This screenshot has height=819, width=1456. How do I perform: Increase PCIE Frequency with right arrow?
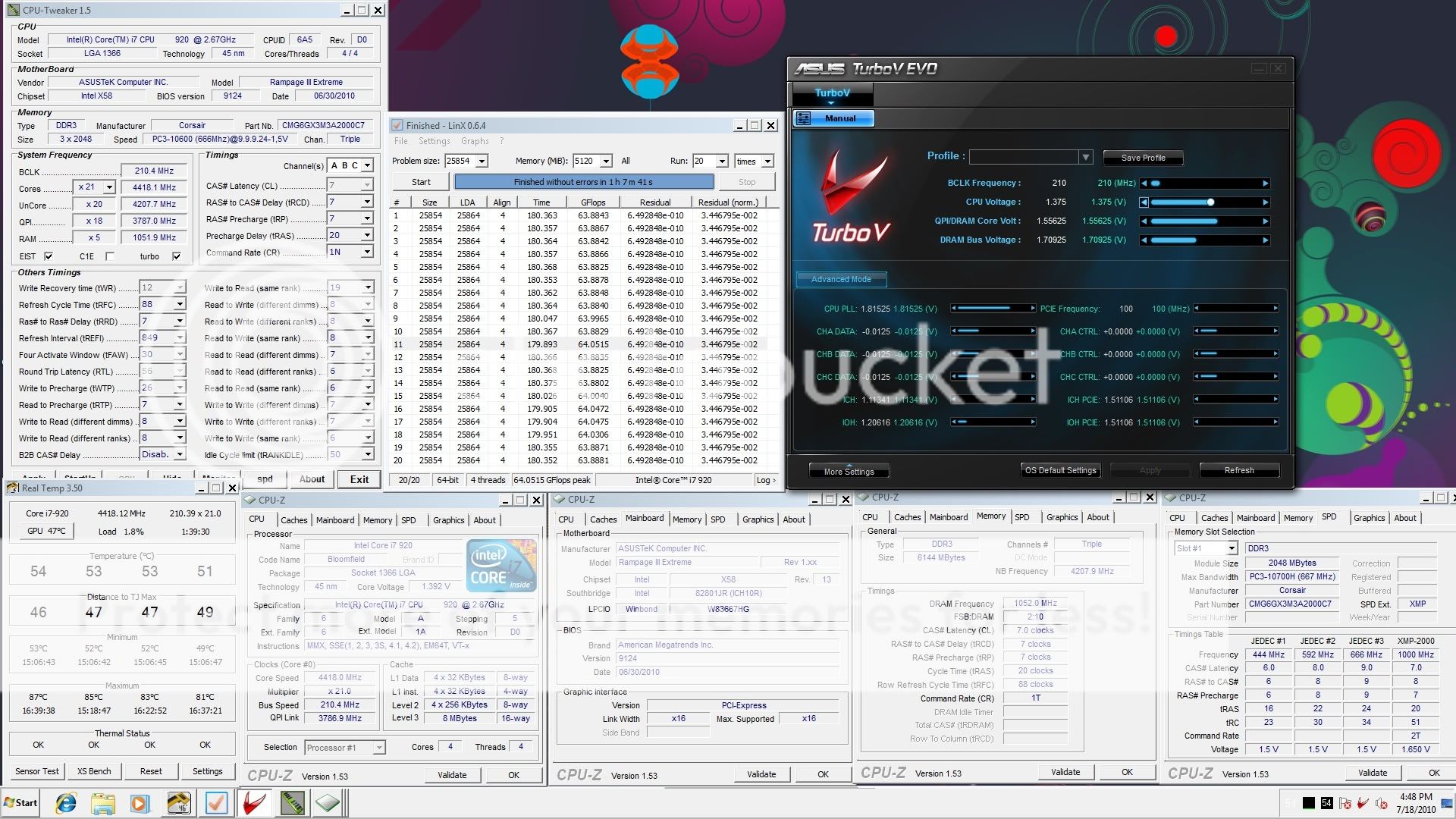point(1276,309)
